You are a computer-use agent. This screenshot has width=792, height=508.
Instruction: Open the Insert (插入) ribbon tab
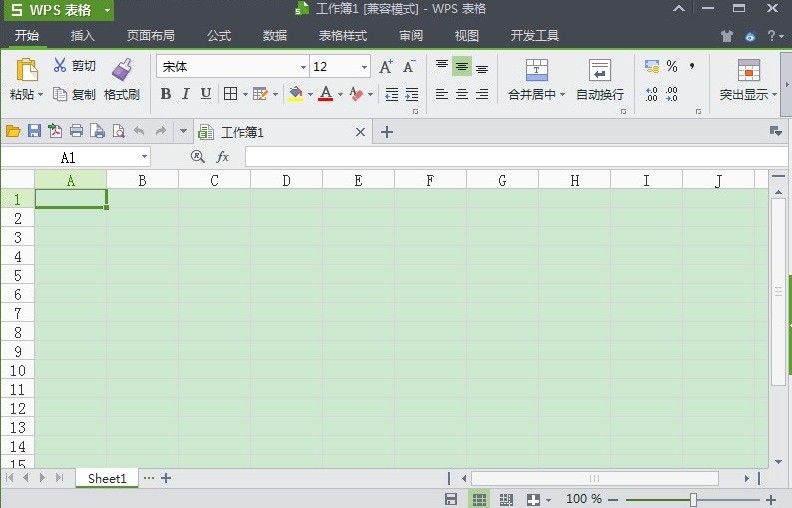click(x=83, y=36)
